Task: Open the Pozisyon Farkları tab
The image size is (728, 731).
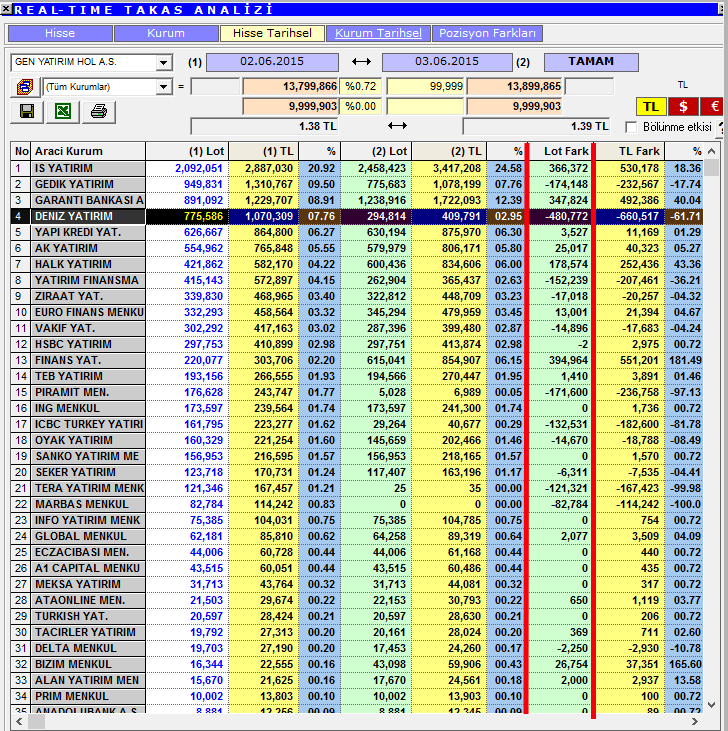Action: [488, 33]
